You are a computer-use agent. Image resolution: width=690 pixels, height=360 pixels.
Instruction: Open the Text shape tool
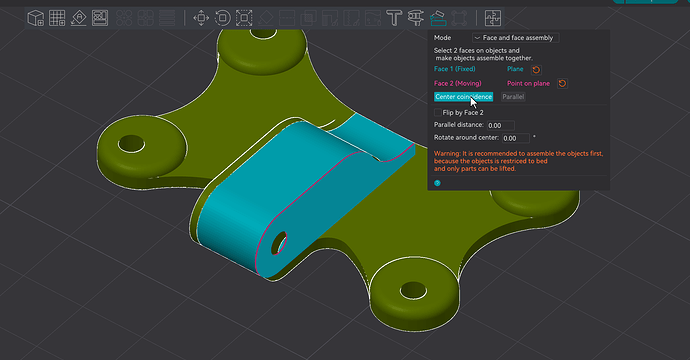click(394, 18)
